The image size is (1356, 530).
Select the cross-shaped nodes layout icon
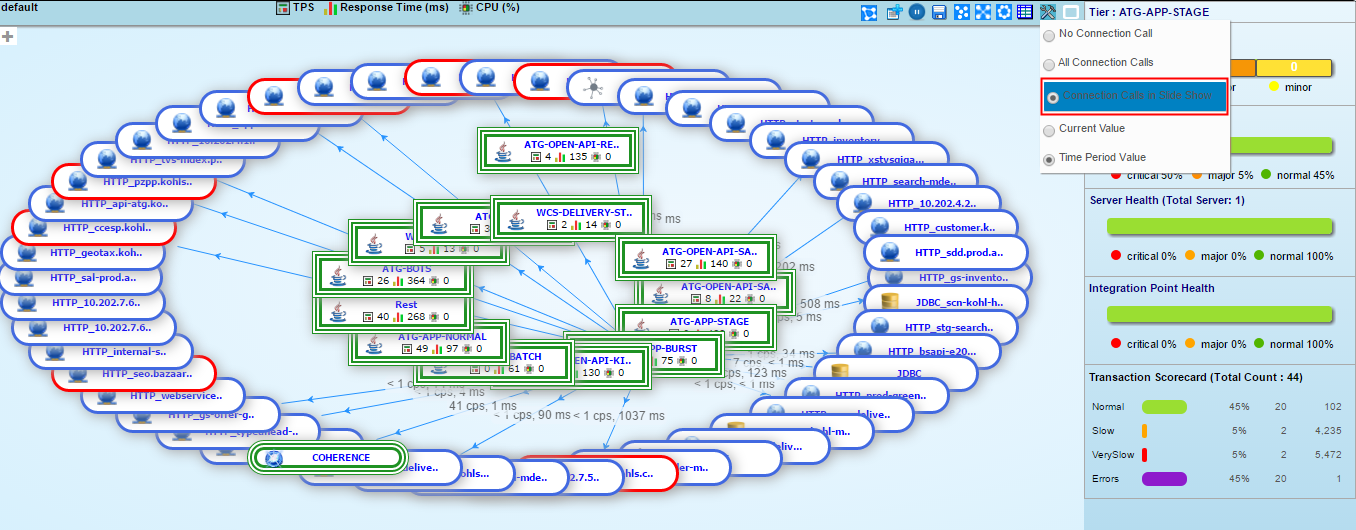pos(983,12)
